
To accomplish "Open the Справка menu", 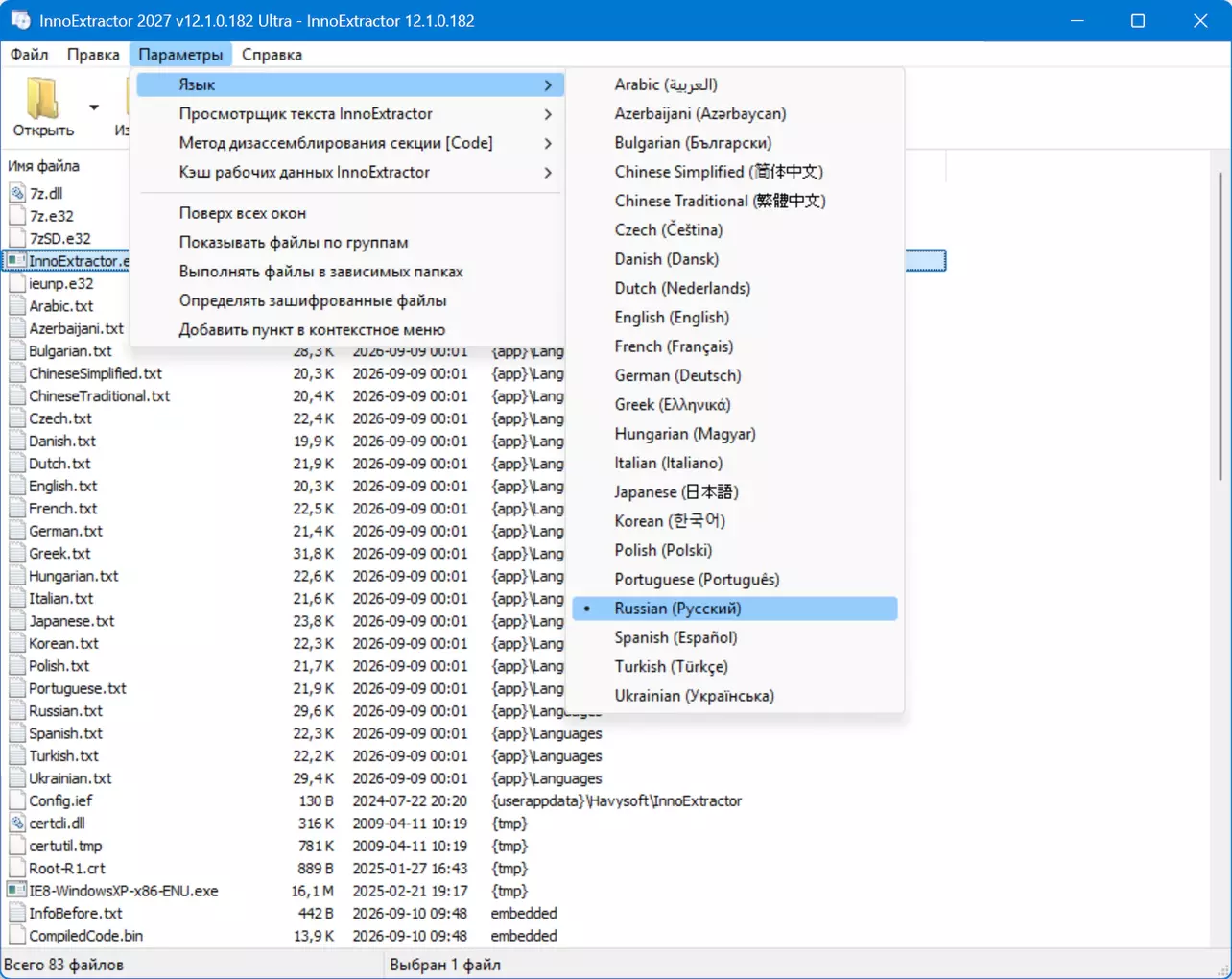I will [272, 55].
